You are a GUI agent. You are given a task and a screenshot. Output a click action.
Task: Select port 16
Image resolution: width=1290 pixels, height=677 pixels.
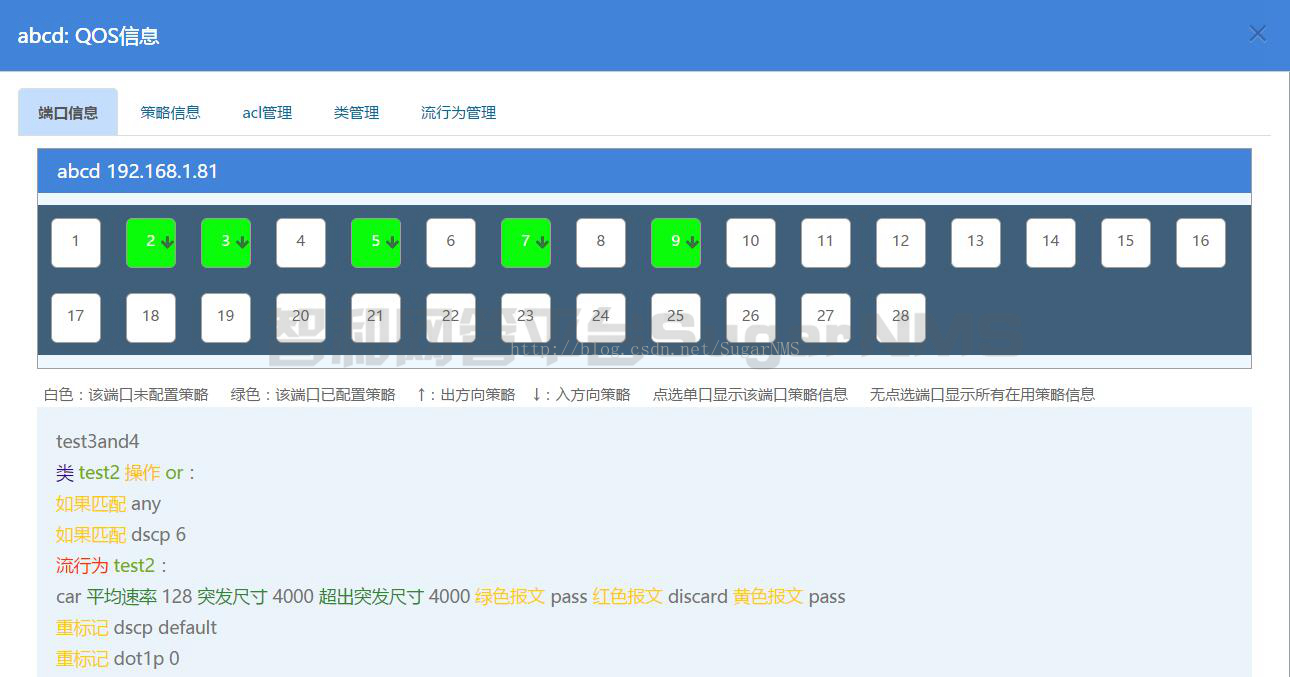coord(1201,243)
